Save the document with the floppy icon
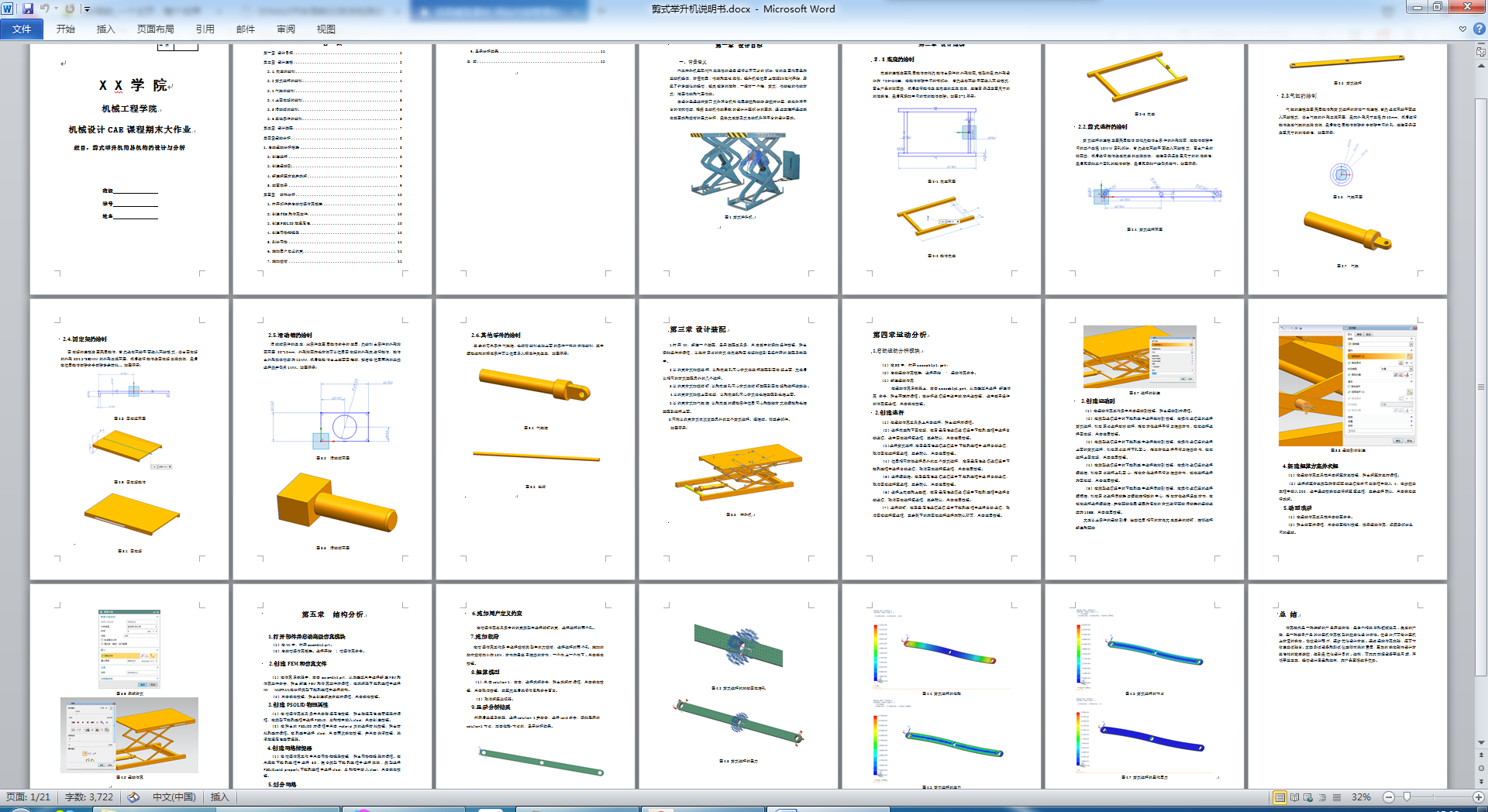Screen dimensions: 1488x812 pyautogui.click(x=28, y=9)
